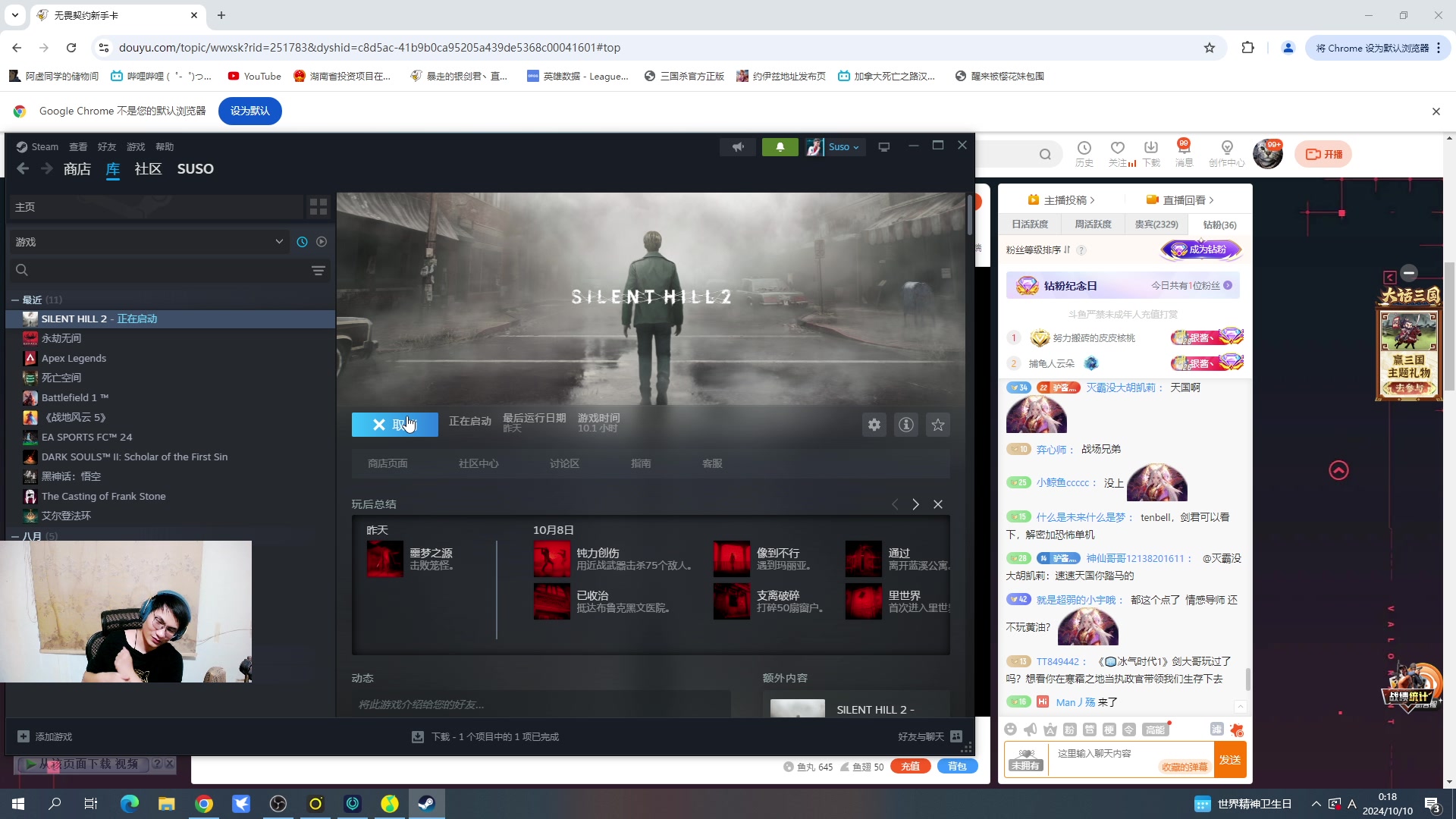
Task: Toggle recent activity clock sort
Action: [x=302, y=242]
